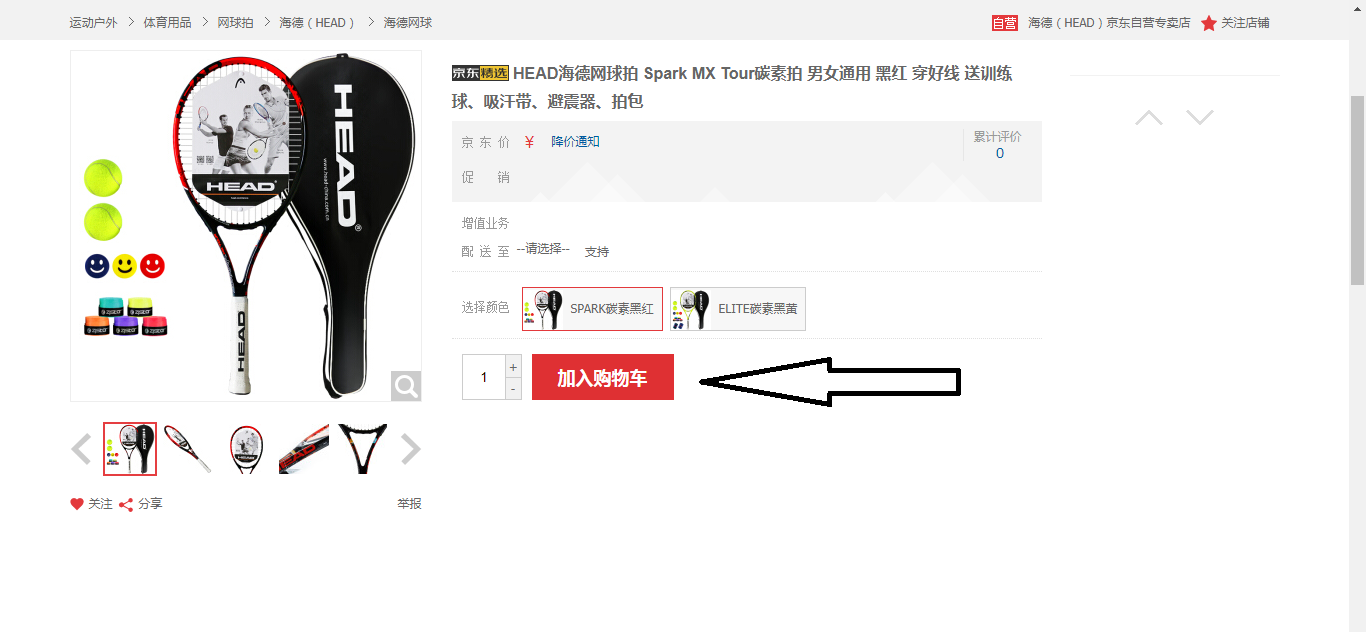Decrease quantity with minus button
The height and width of the screenshot is (632, 1366).
coord(514,389)
